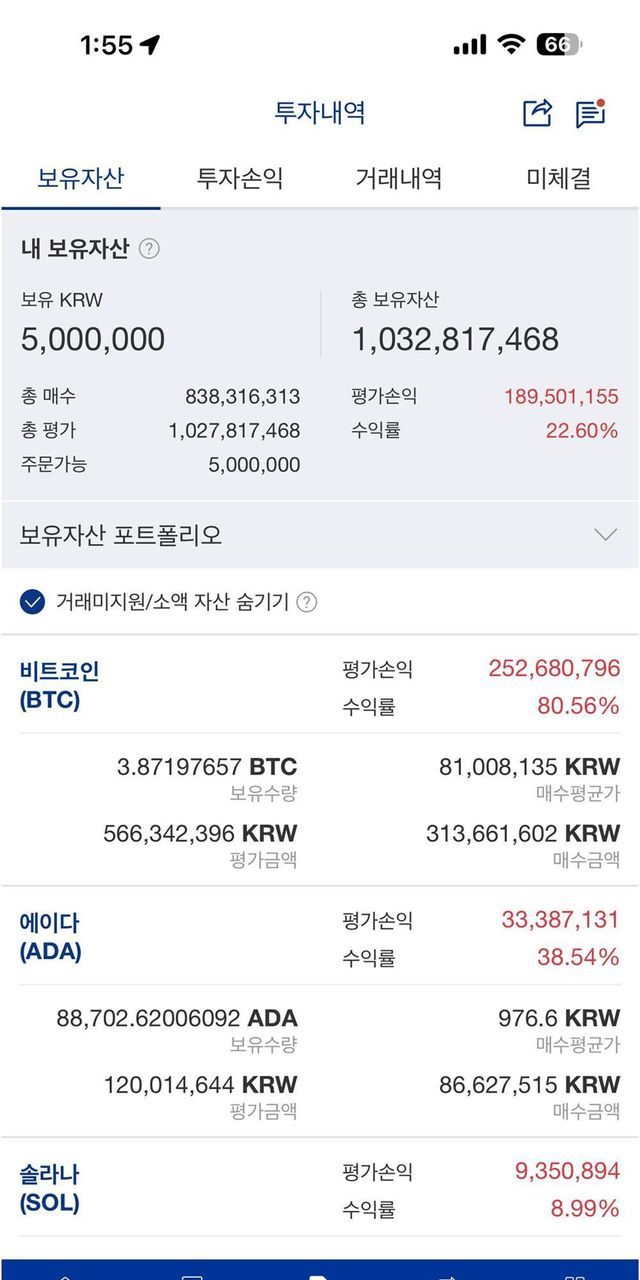
Task: Tap the help icon beside 내 보유자산
Action: (149, 249)
